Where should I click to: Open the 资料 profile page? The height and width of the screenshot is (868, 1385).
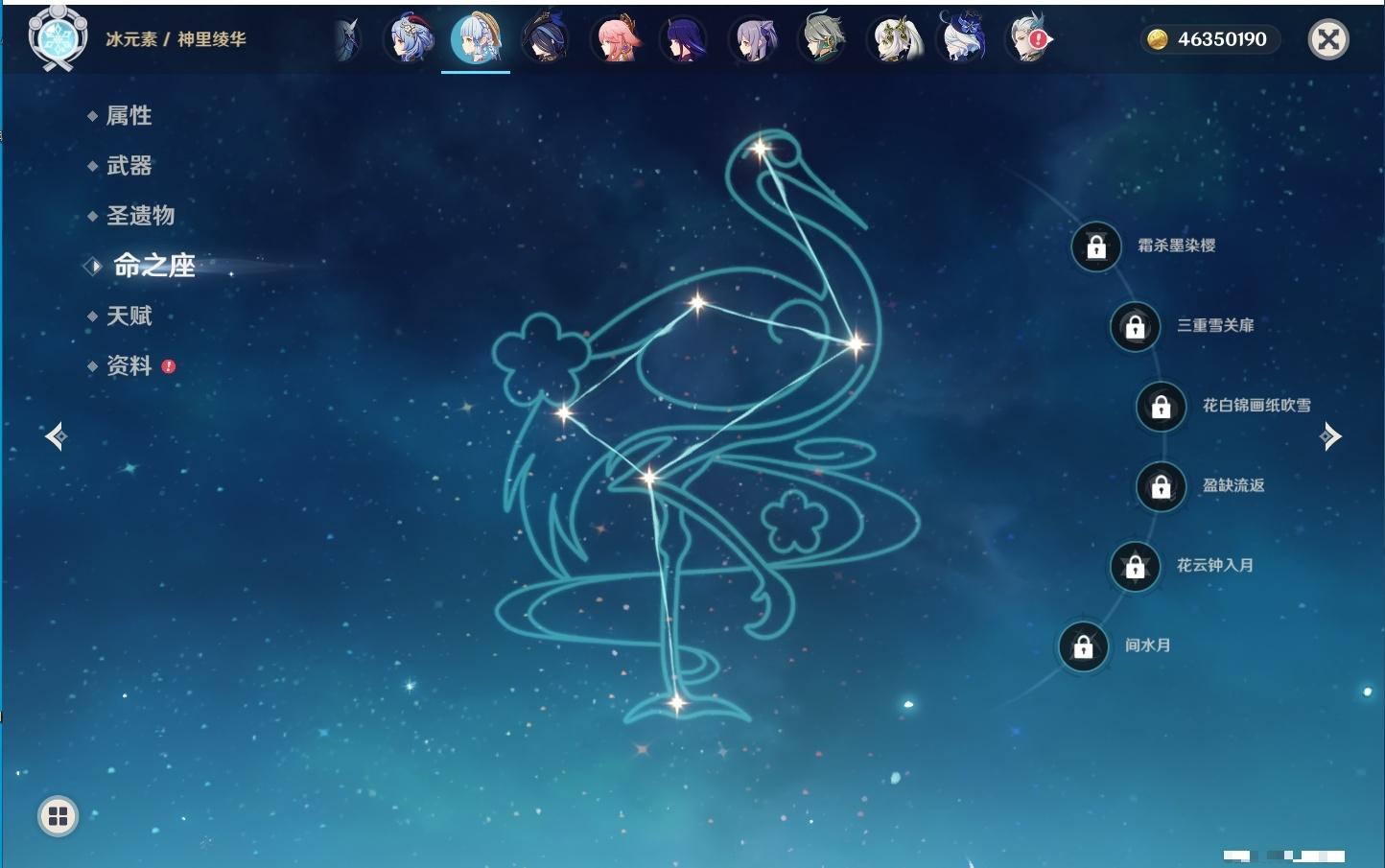(x=129, y=365)
